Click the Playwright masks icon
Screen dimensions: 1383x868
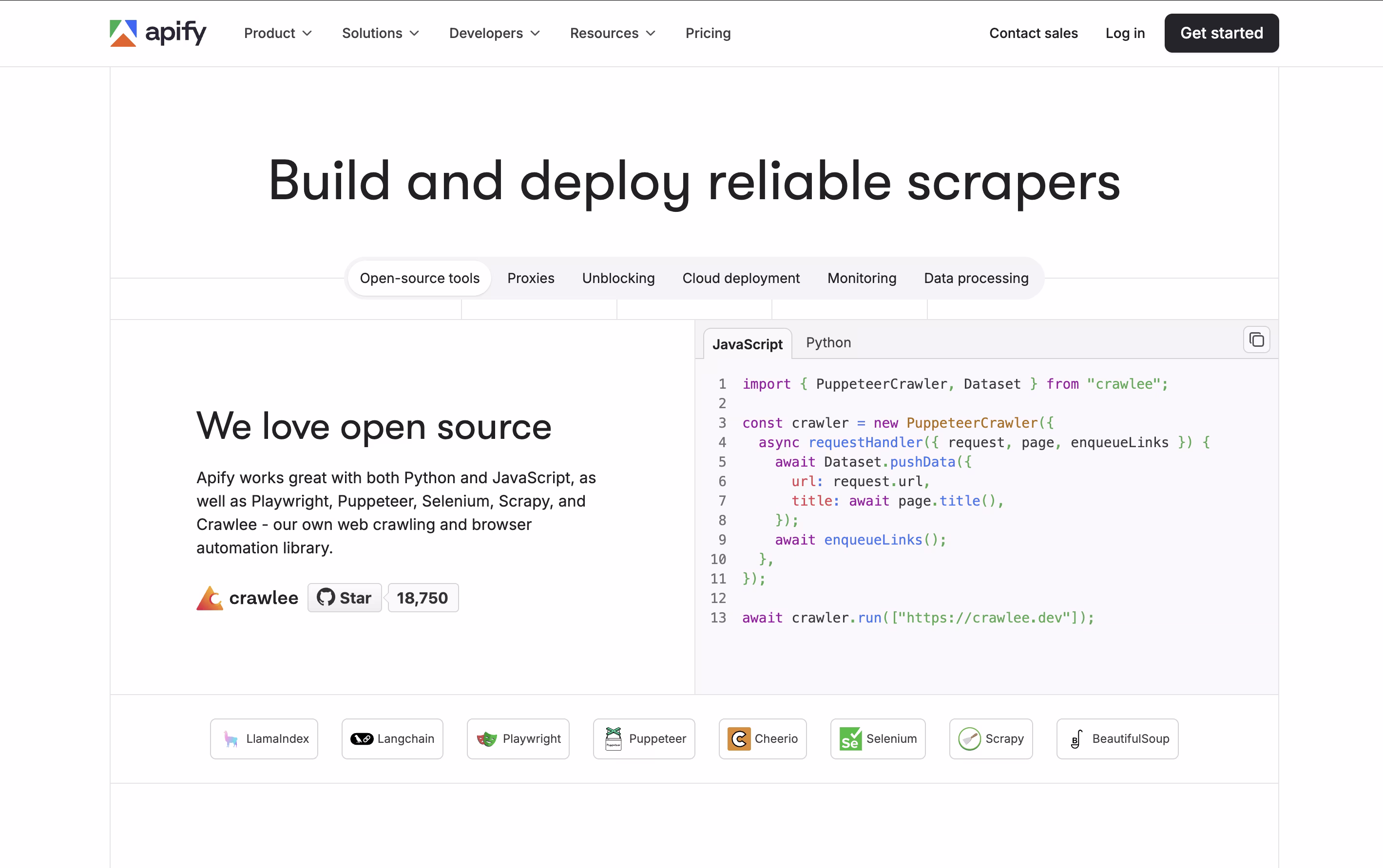487,739
